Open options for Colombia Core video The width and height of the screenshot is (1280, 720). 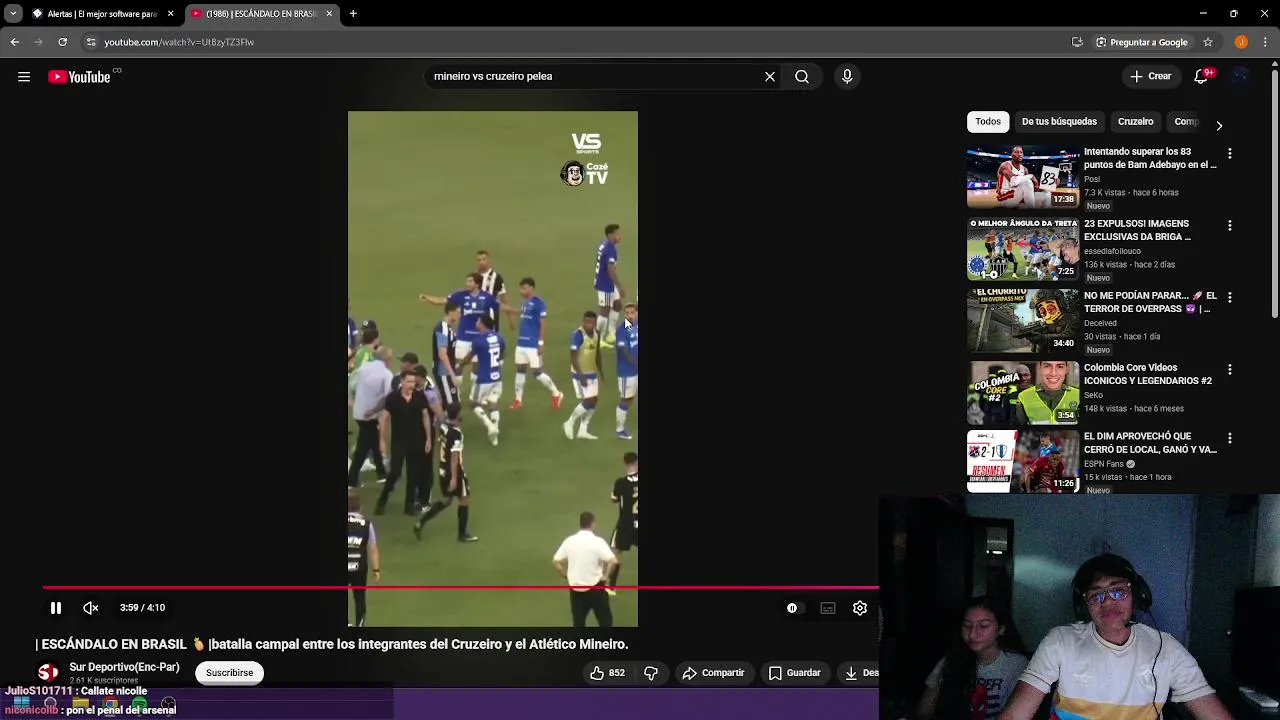pyautogui.click(x=1230, y=370)
